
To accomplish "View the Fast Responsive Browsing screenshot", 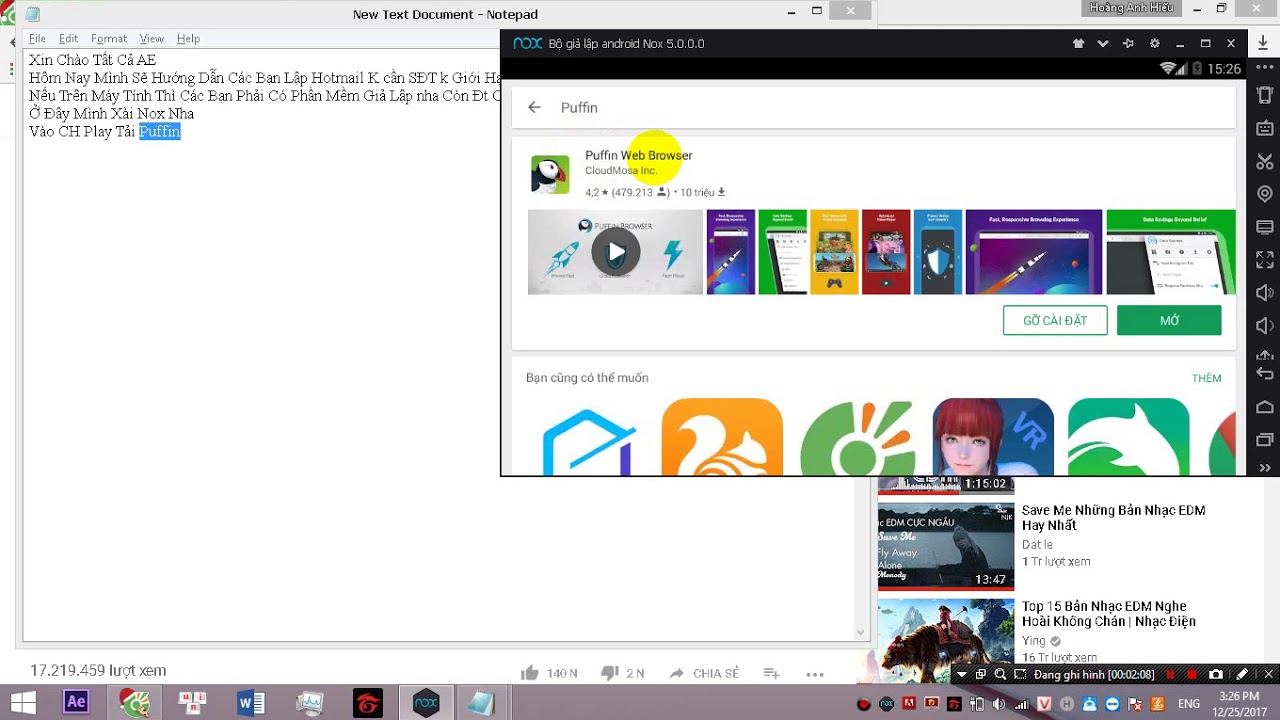I will 1033,252.
